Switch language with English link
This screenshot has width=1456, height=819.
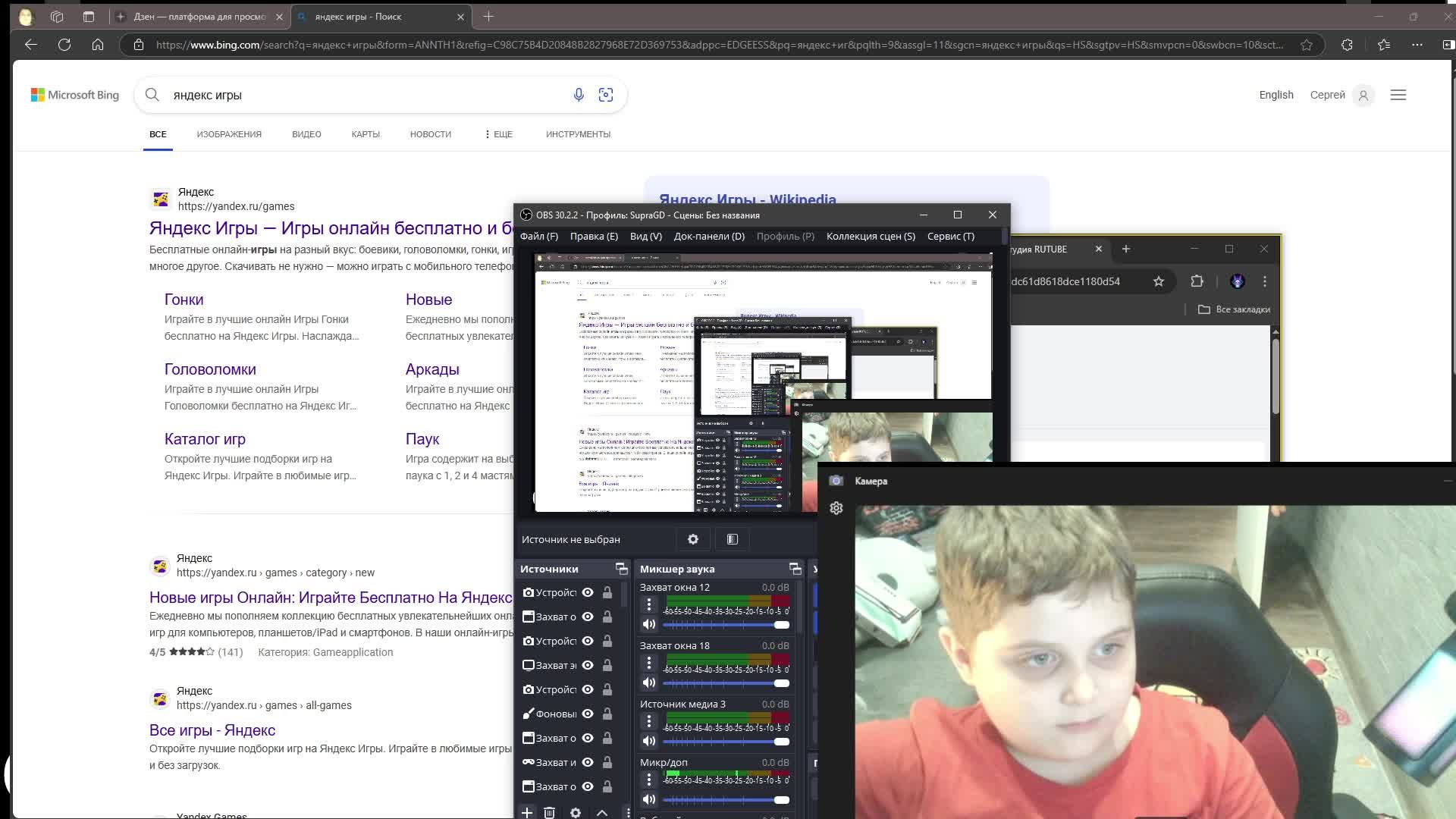pos(1276,95)
